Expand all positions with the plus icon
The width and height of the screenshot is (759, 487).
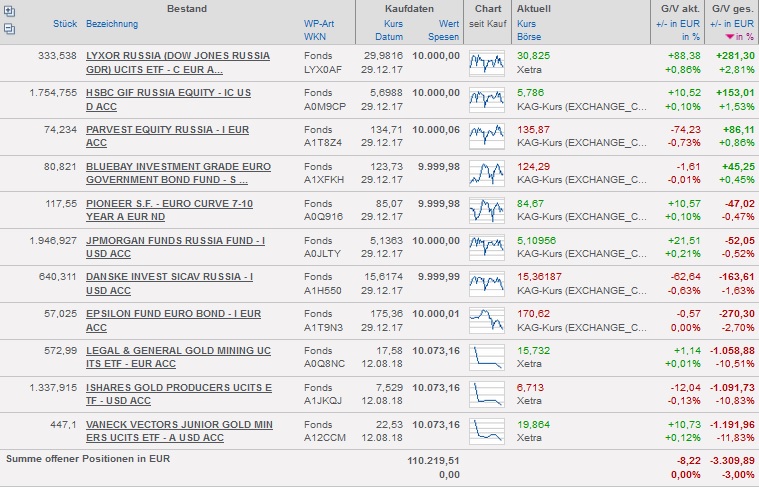(9, 12)
